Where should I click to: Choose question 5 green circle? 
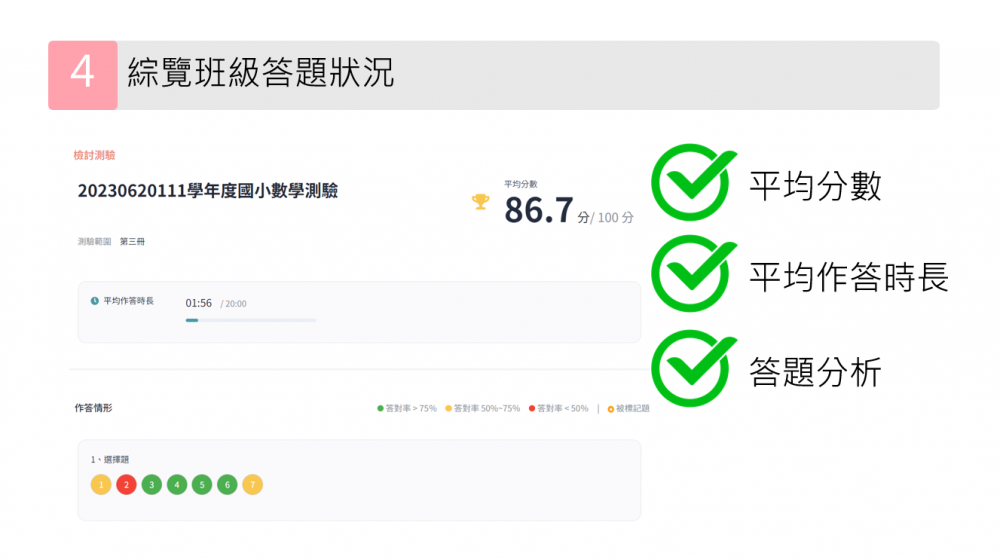click(202, 485)
